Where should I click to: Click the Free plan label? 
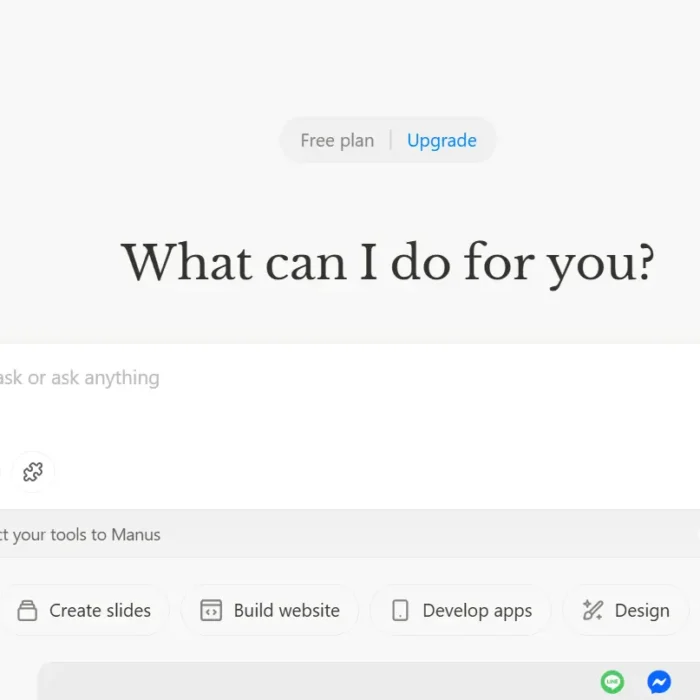(x=337, y=141)
